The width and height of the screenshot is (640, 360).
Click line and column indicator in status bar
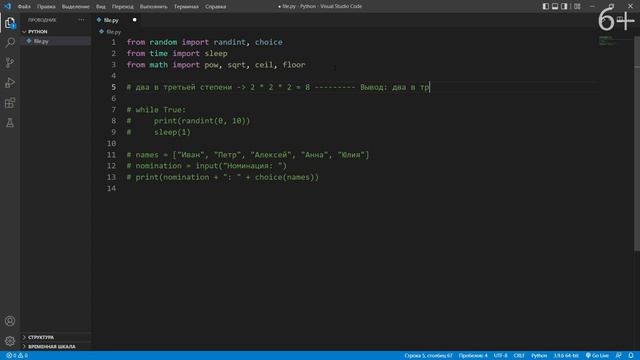click(x=428, y=356)
